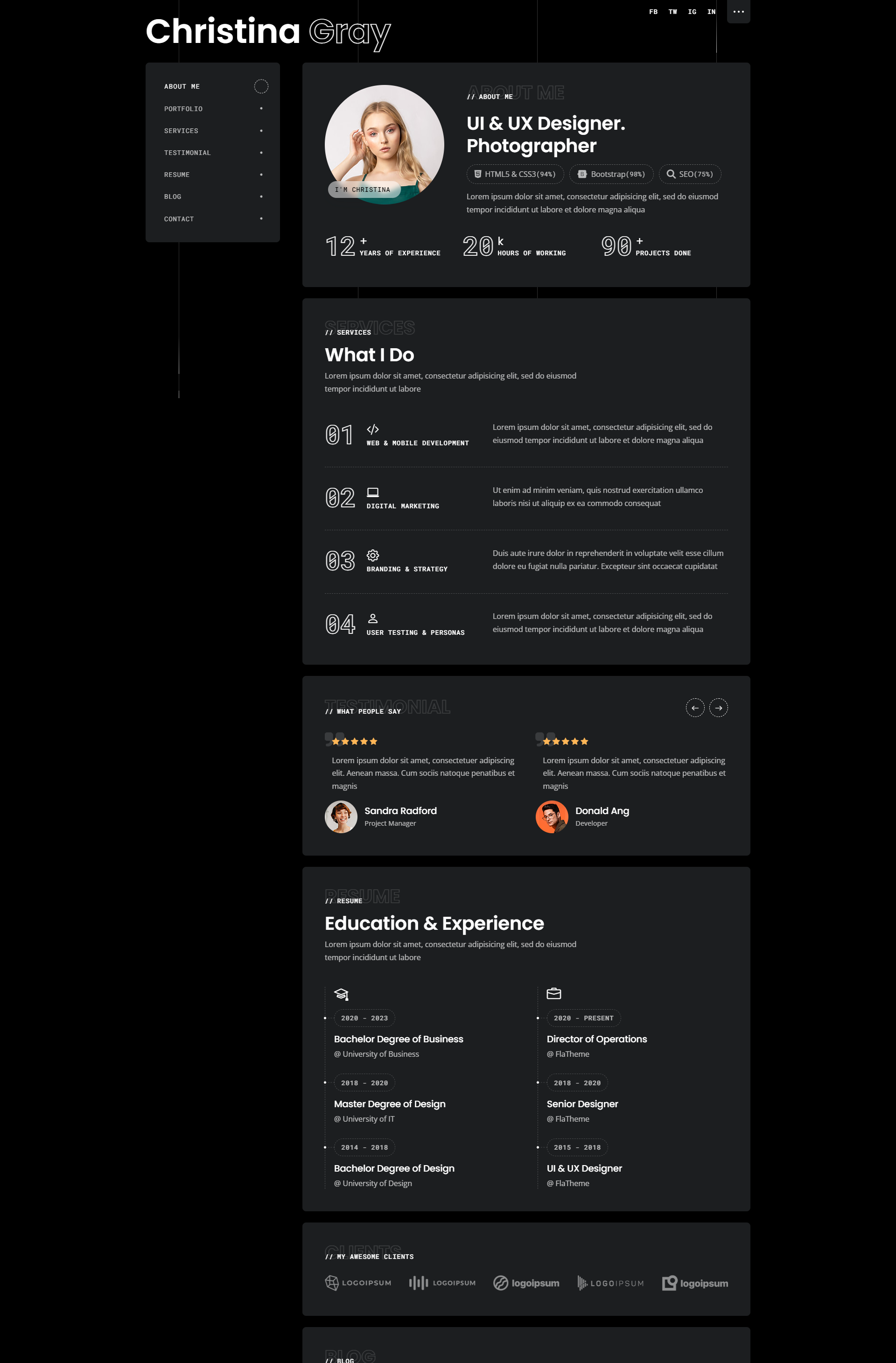Click Sandra Radford's avatar thumbnail
896x1363 pixels.
(341, 817)
